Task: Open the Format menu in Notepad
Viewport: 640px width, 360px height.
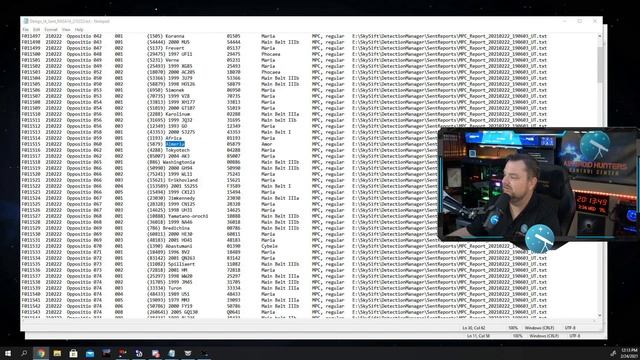Action: click(51, 29)
